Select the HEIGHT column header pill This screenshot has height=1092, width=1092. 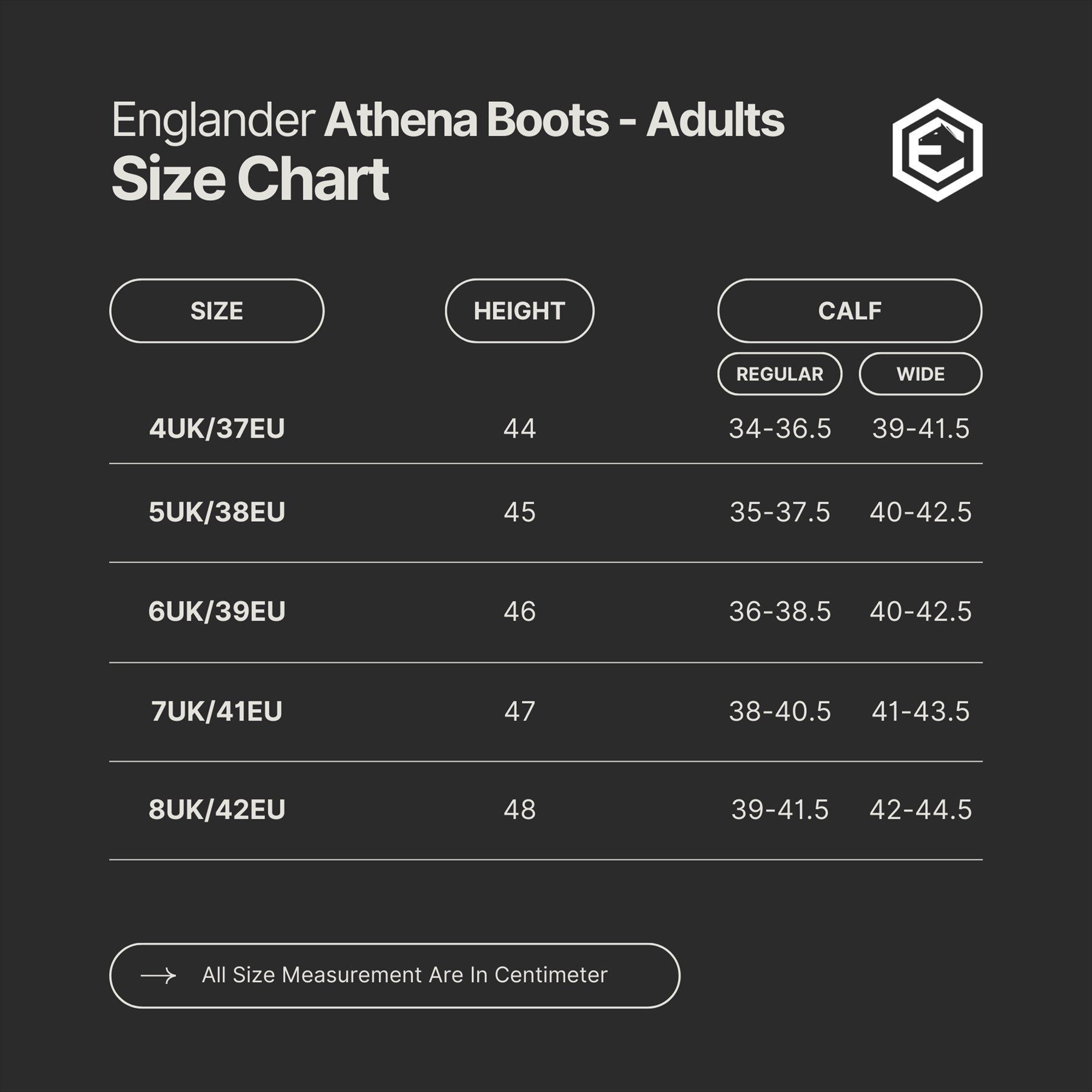point(519,311)
